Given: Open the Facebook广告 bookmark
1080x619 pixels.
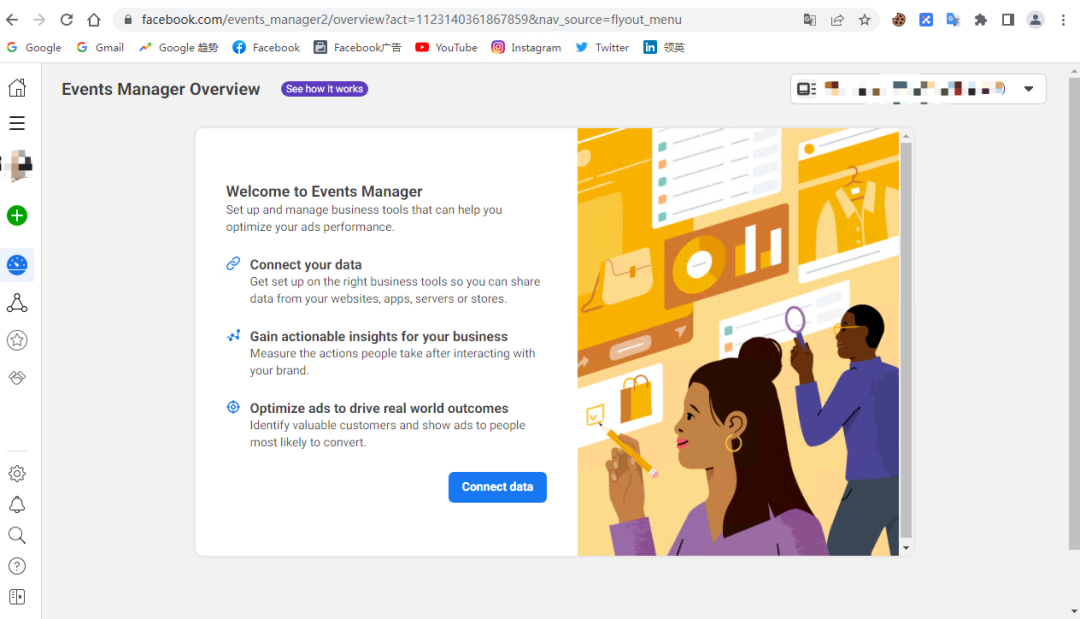Looking at the screenshot, I should (357, 48).
